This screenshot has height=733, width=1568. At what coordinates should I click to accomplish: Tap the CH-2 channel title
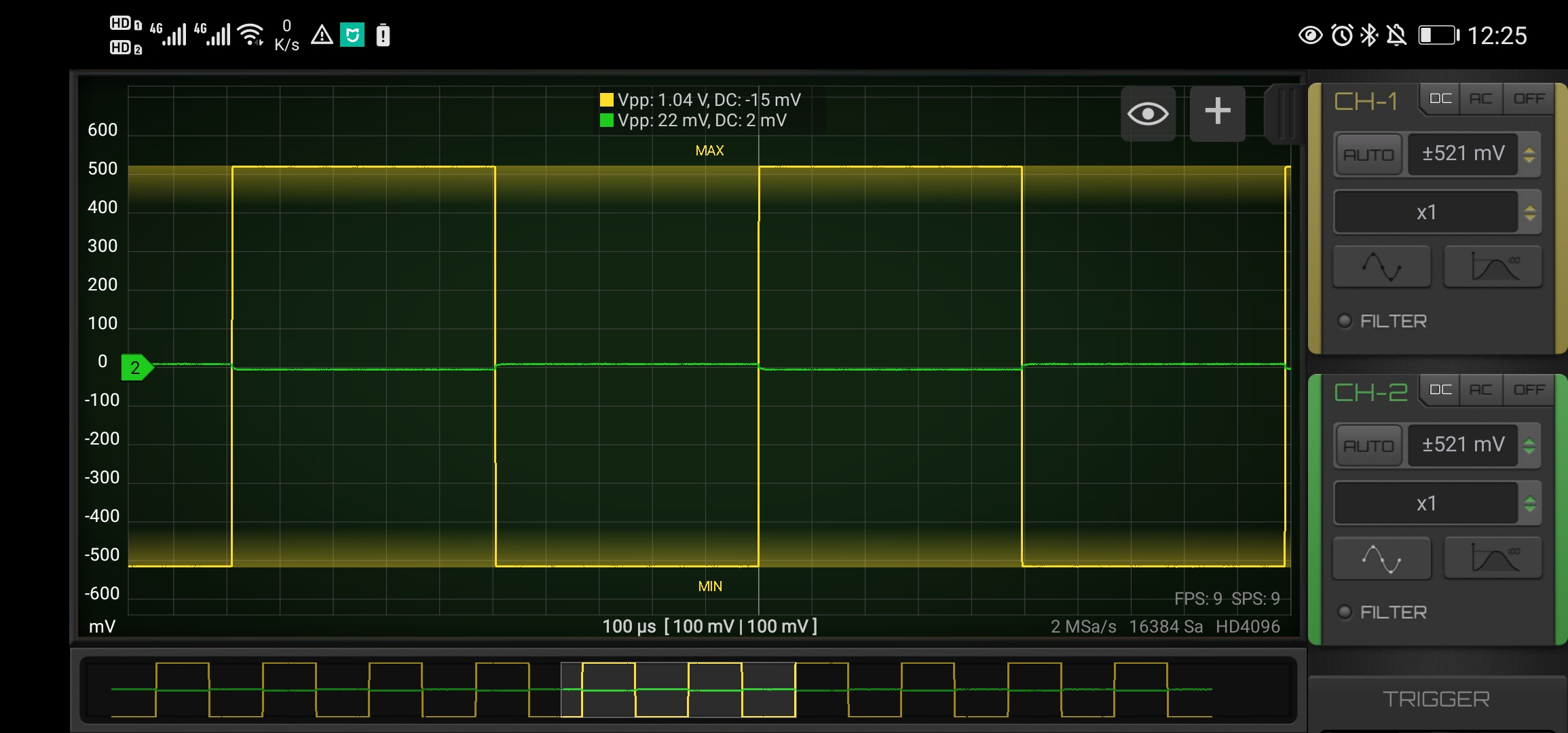(x=1370, y=393)
